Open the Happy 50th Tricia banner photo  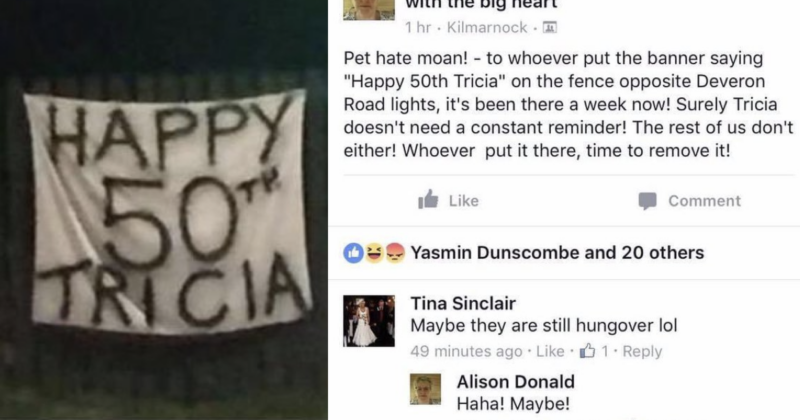tap(164, 210)
